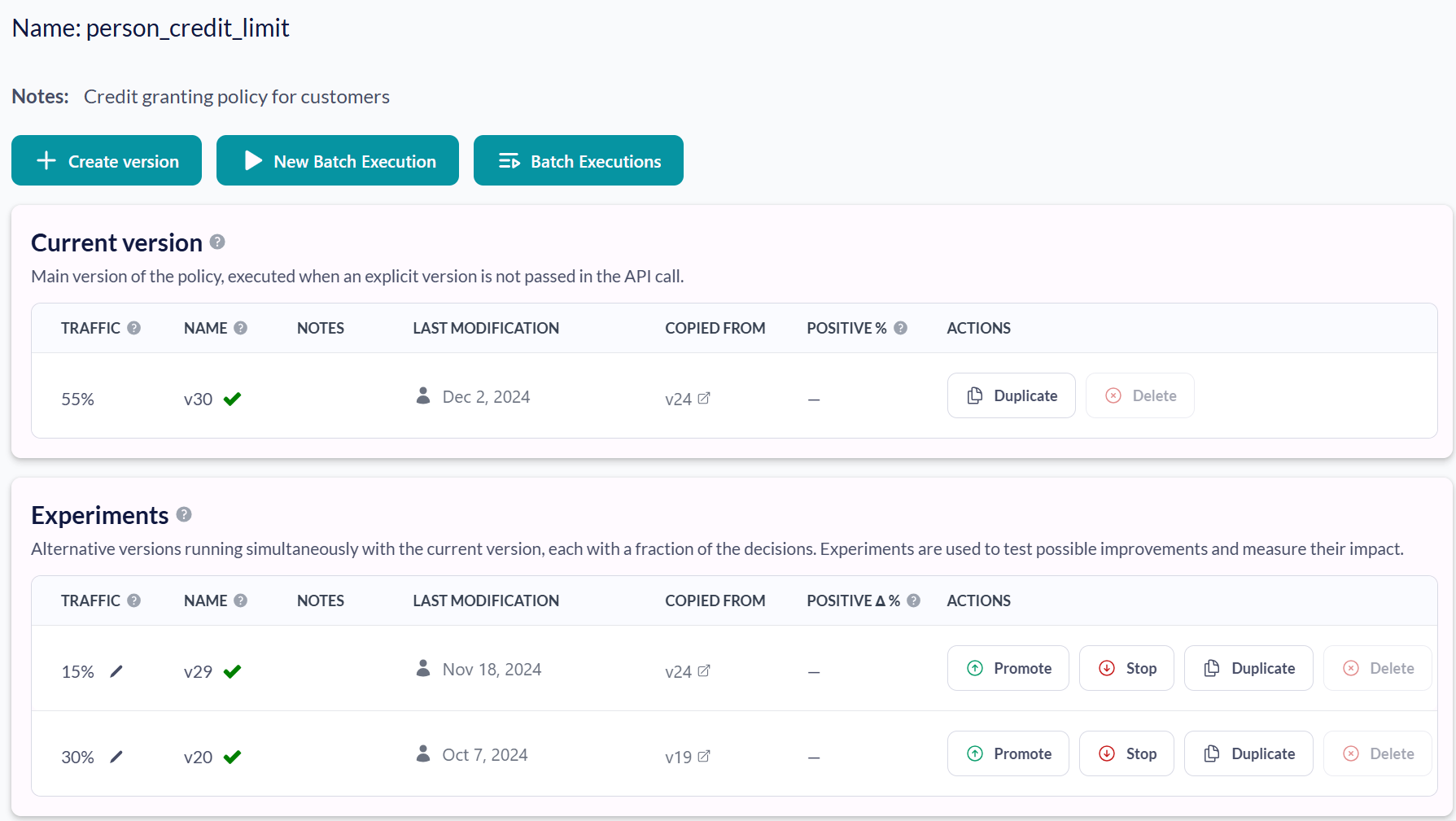Click the POSITIVE % help icon

[x=901, y=328]
